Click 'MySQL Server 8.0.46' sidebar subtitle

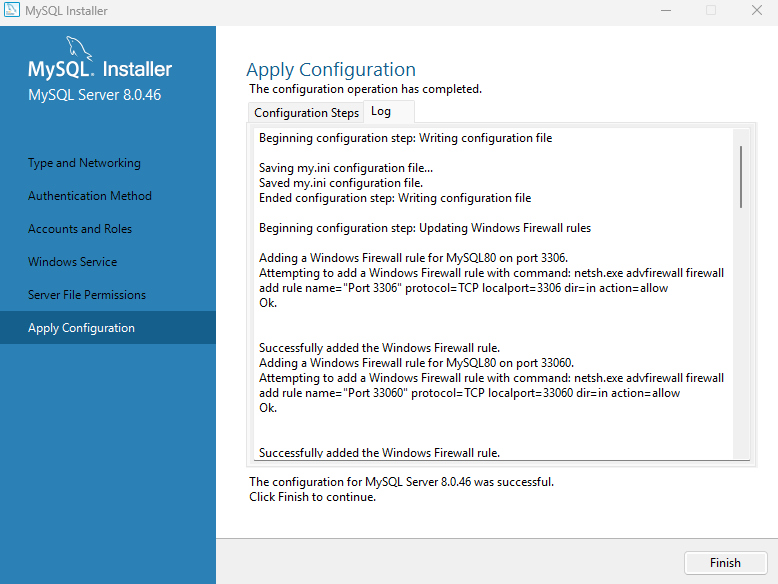tap(95, 95)
